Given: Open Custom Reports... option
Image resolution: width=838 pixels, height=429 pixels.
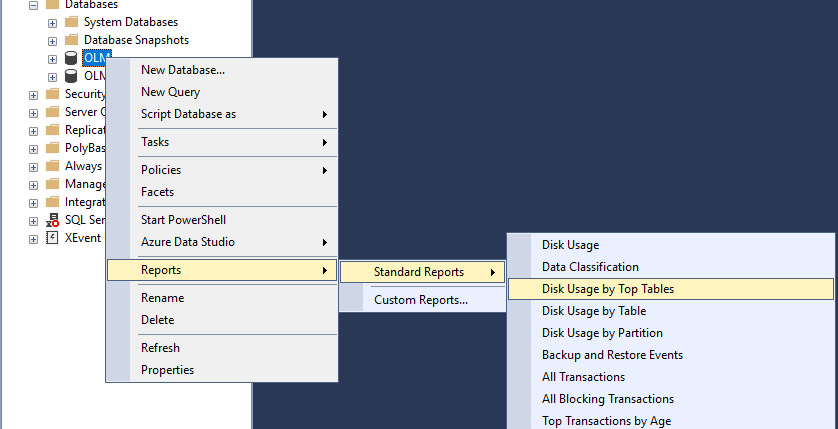Looking at the screenshot, I should coord(420,299).
